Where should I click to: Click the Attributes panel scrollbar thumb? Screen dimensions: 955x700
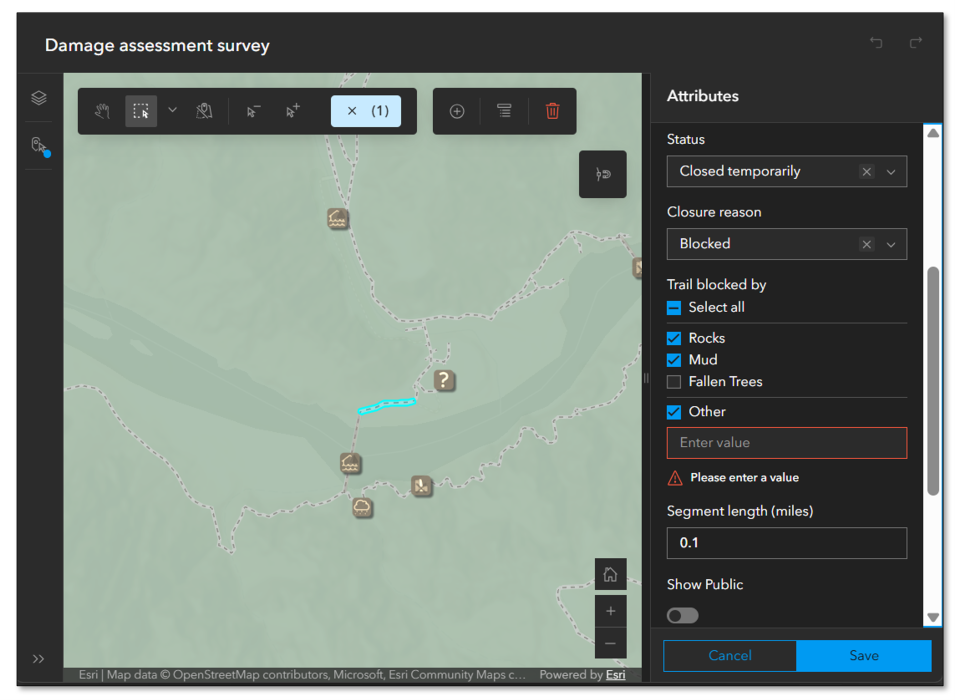point(932,381)
